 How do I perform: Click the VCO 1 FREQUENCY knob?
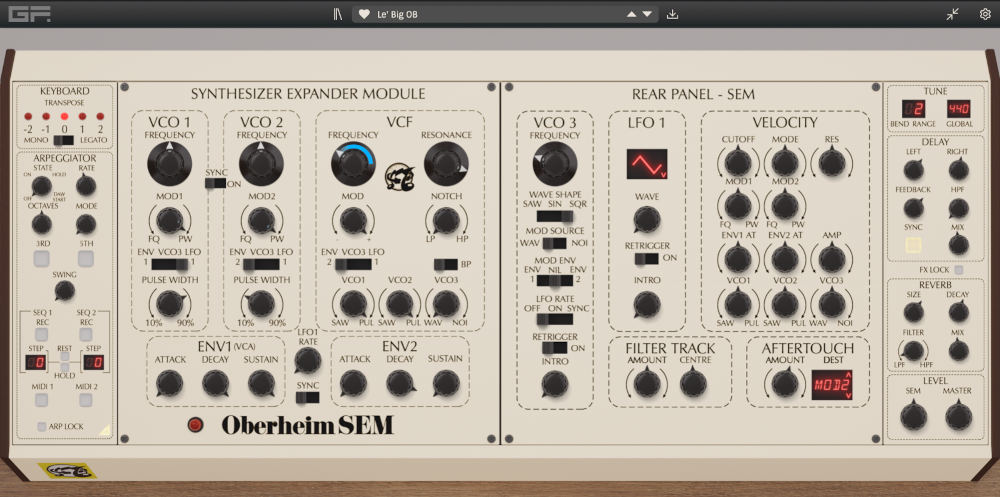click(x=169, y=163)
